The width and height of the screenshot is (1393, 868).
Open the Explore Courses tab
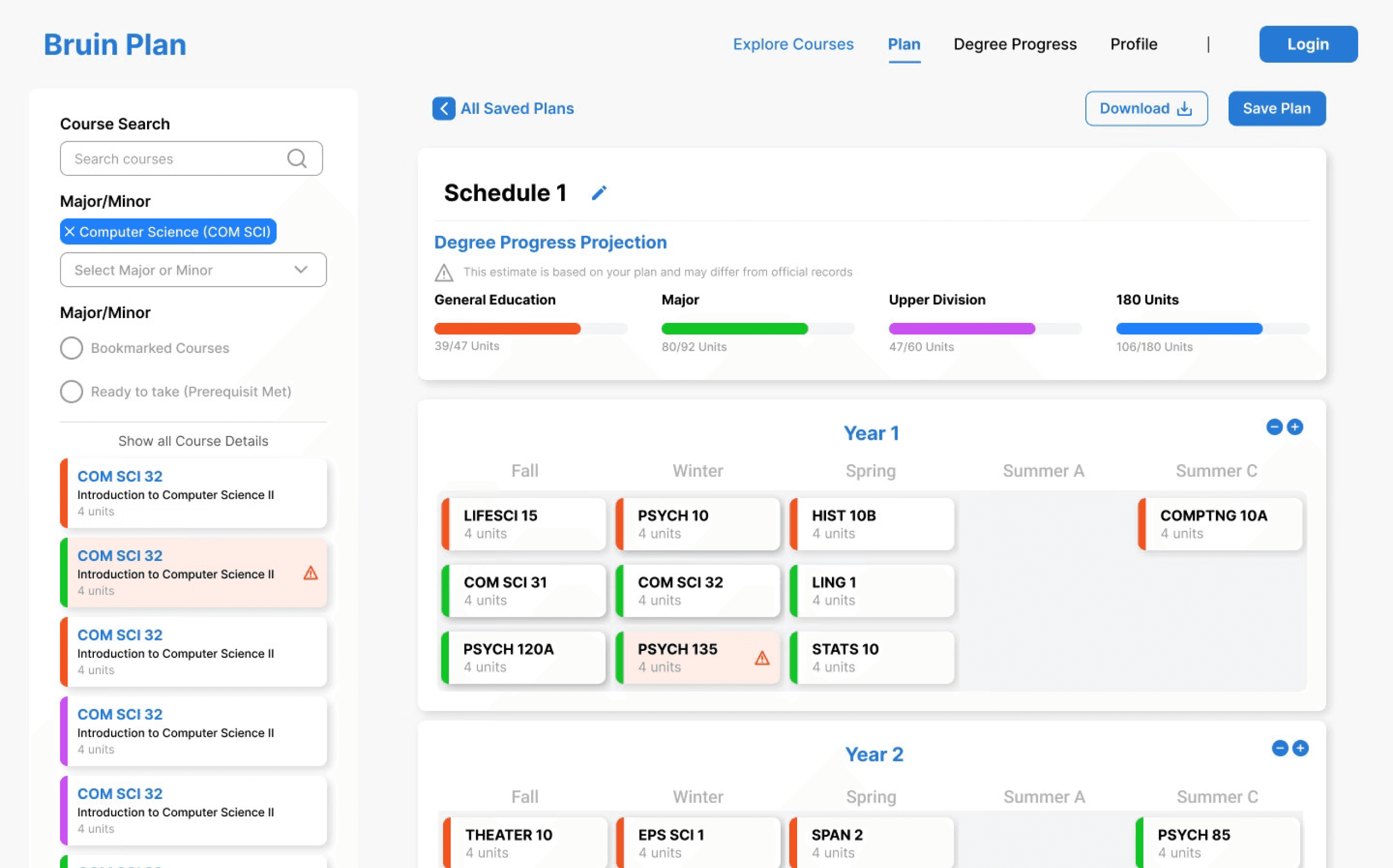pyautogui.click(x=793, y=44)
